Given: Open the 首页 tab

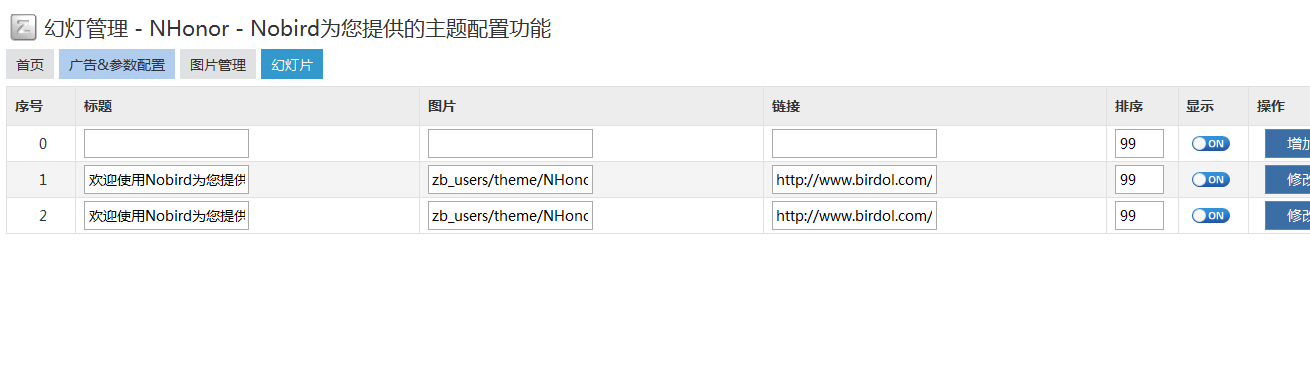Looking at the screenshot, I should [x=30, y=65].
